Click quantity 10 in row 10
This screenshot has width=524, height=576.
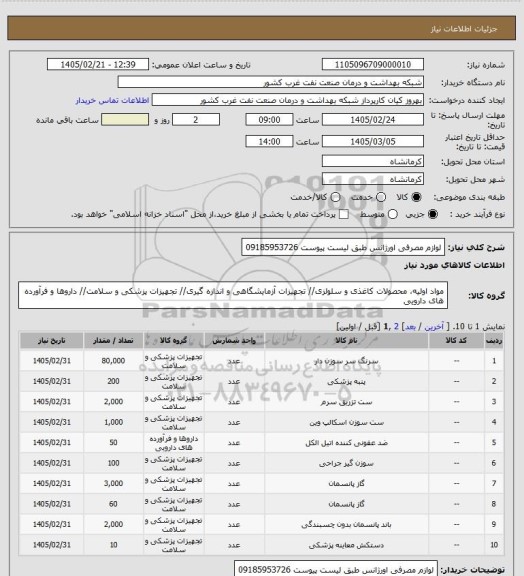click(113, 545)
